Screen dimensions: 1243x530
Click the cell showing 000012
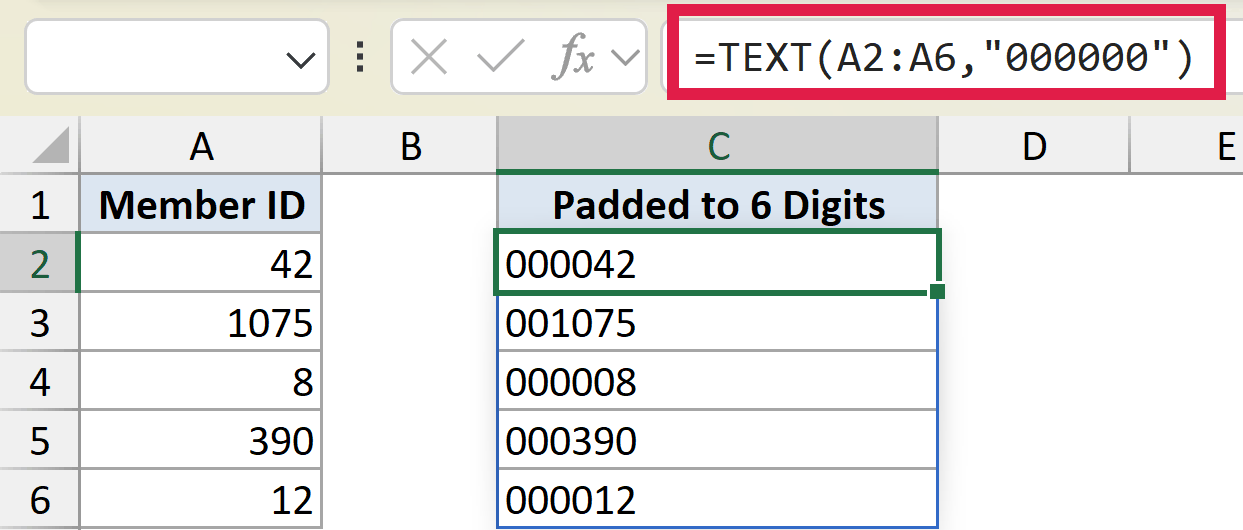(718, 498)
